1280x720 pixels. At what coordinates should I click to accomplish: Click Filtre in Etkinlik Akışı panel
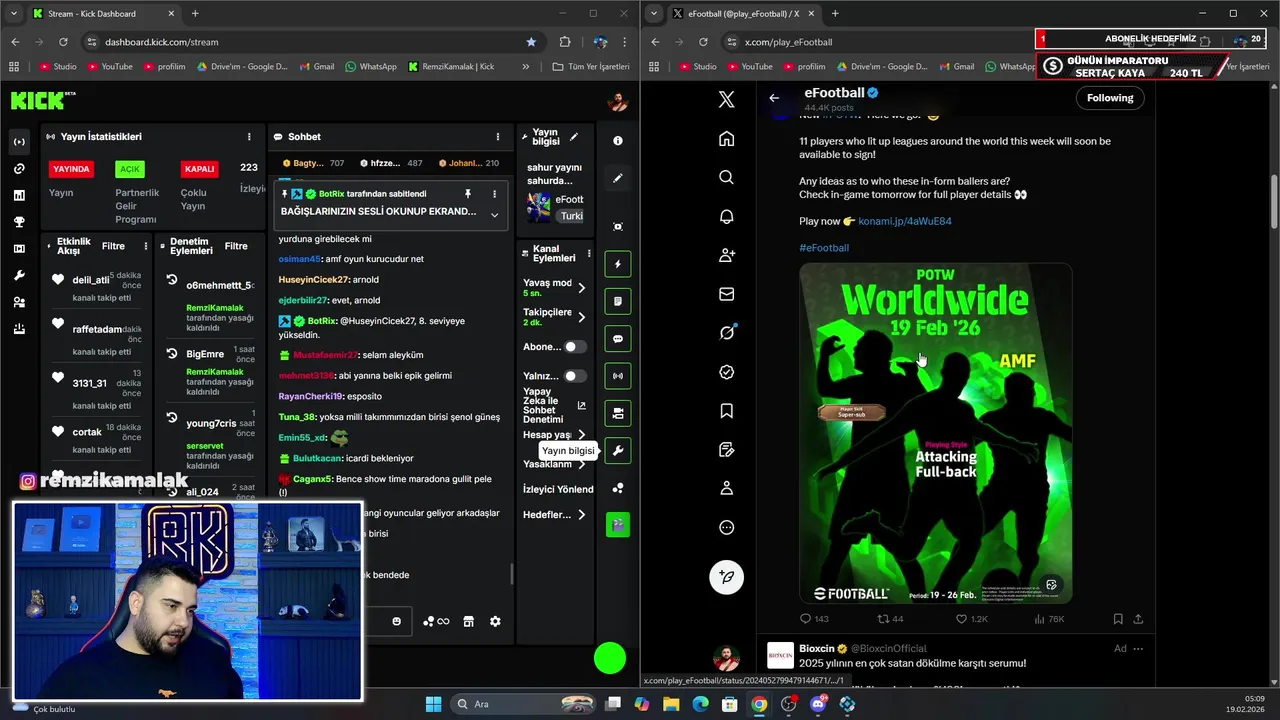[113, 246]
